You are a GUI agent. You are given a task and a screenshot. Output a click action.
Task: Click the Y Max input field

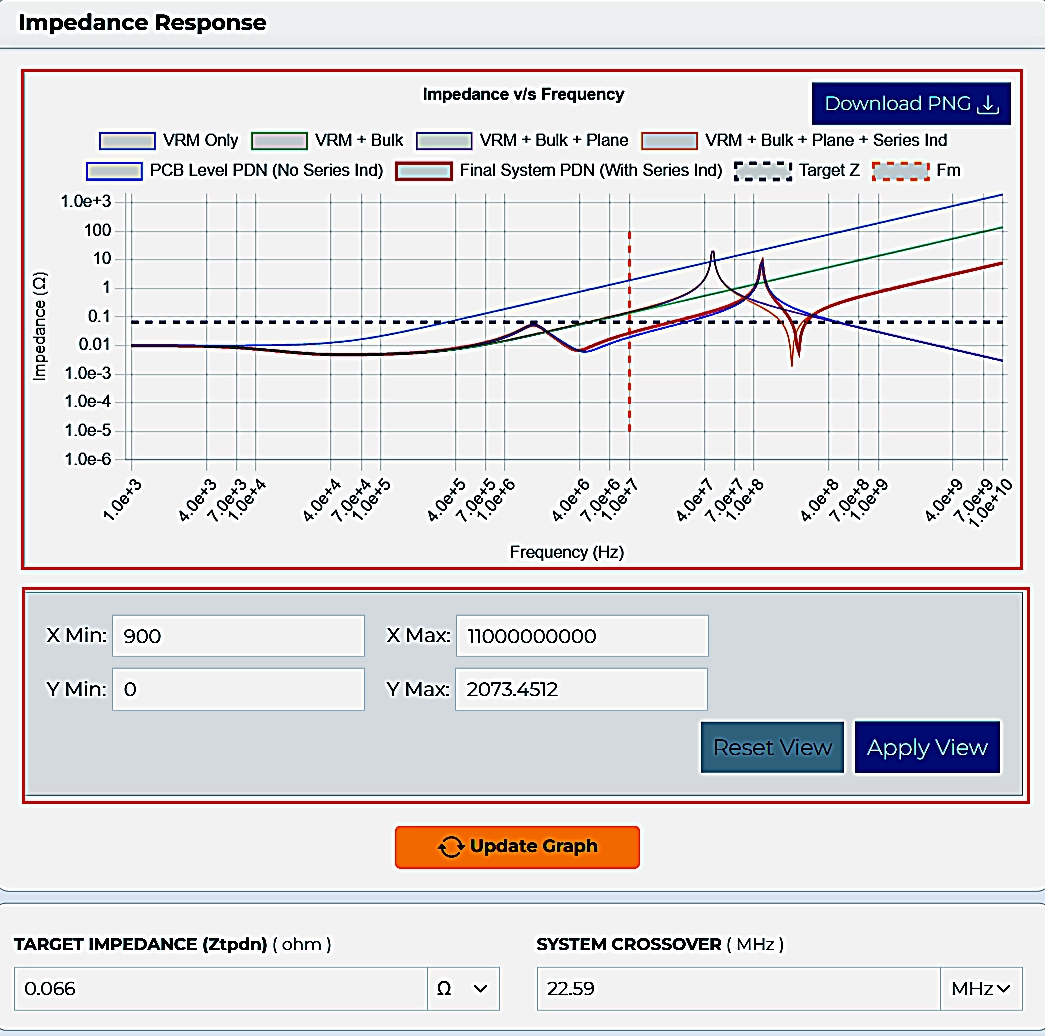pyautogui.click(x=581, y=689)
